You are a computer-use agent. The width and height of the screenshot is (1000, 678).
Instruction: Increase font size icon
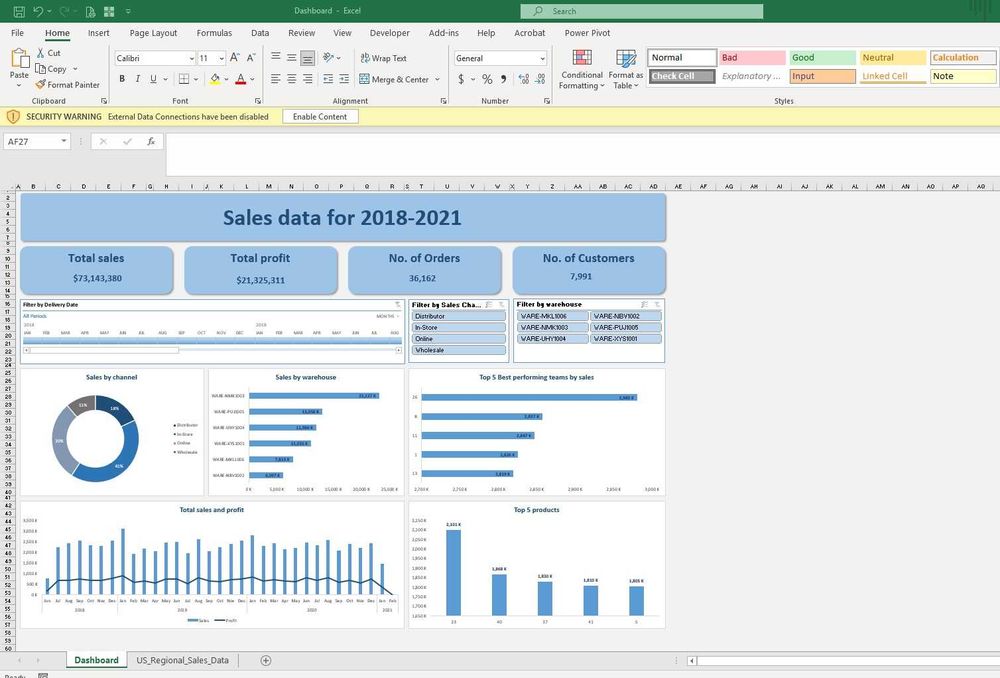coord(235,57)
